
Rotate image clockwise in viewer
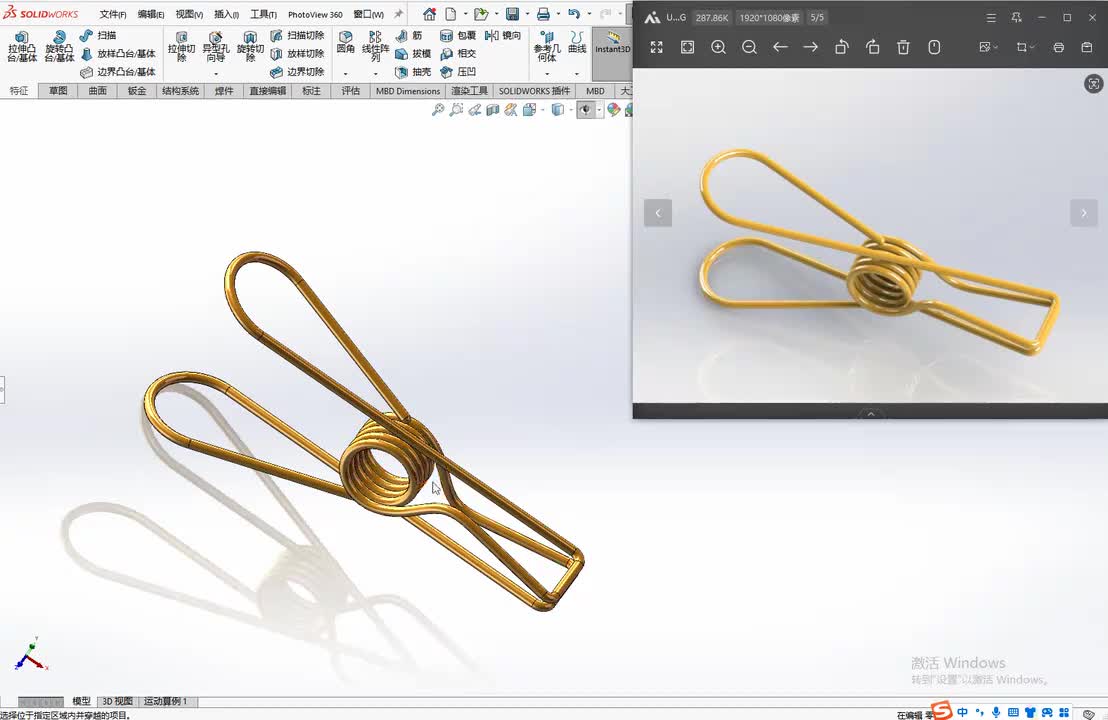click(873, 47)
